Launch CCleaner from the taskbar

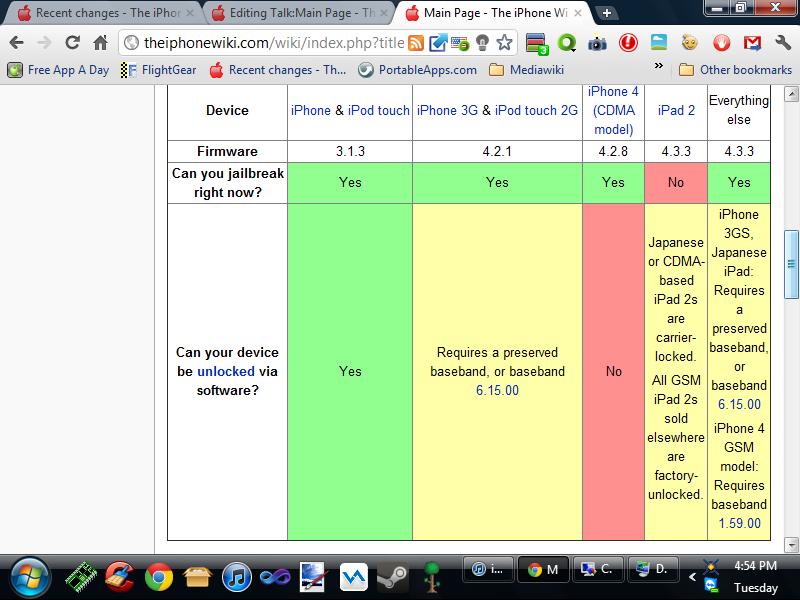click(x=119, y=577)
